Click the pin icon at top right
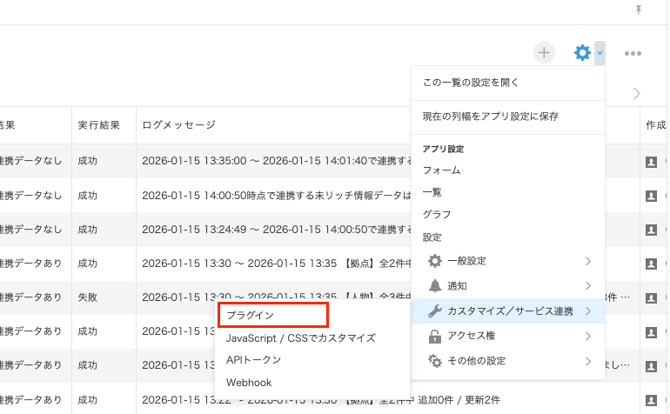Screen dimensions: 670x414 pyautogui.click(x=638, y=10)
